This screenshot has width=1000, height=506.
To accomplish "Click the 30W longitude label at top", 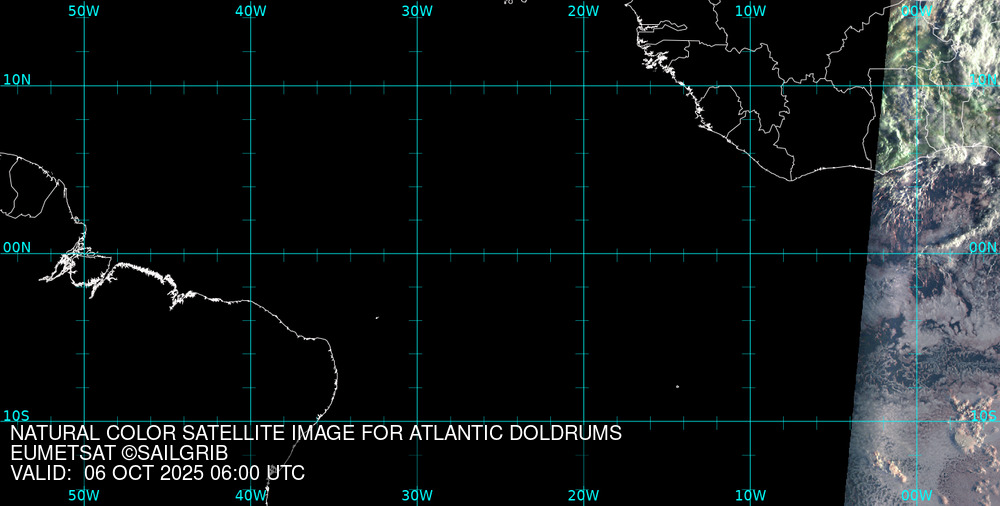I will point(417,10).
